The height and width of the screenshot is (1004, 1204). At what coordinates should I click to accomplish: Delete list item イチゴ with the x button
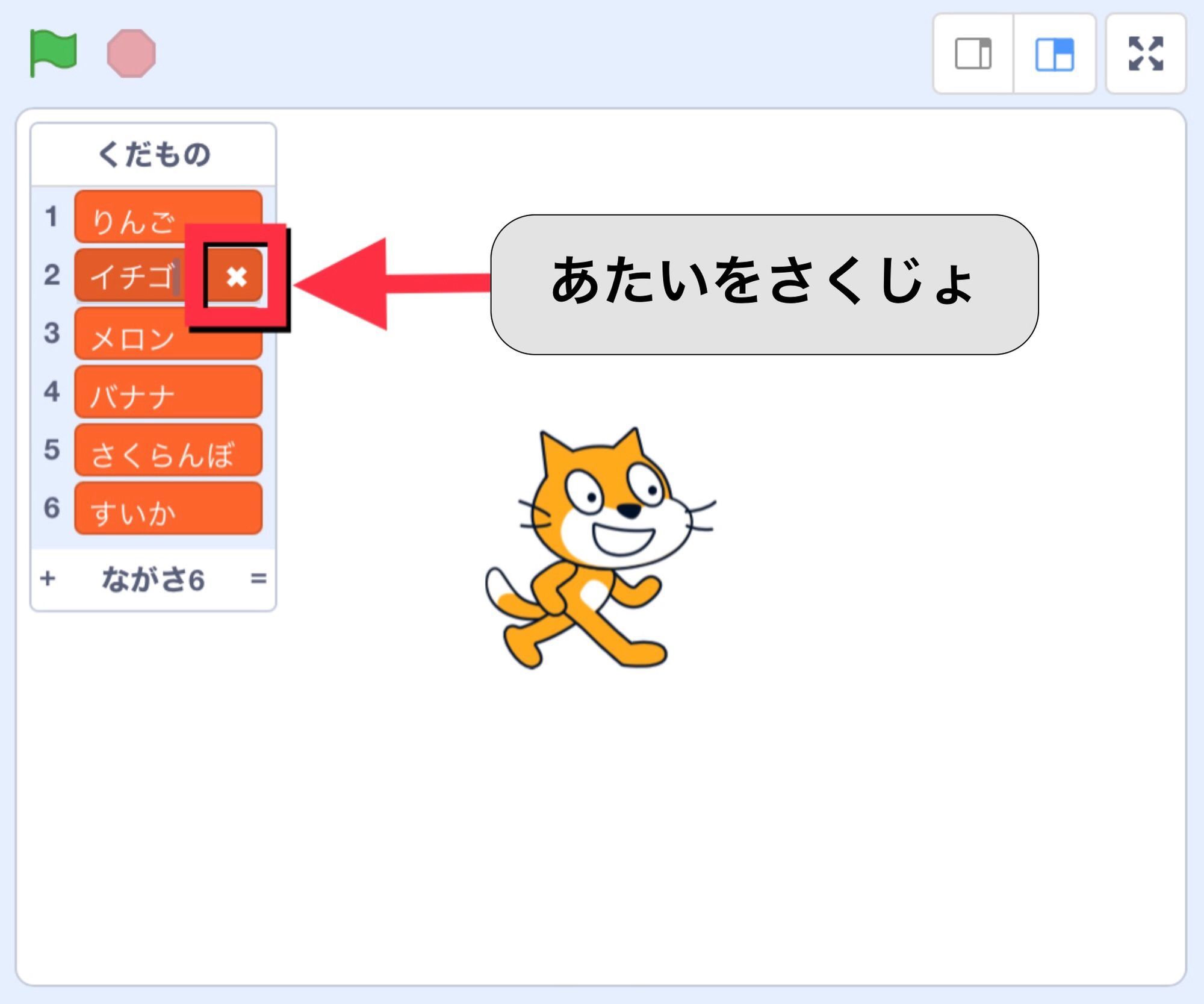coord(237,276)
